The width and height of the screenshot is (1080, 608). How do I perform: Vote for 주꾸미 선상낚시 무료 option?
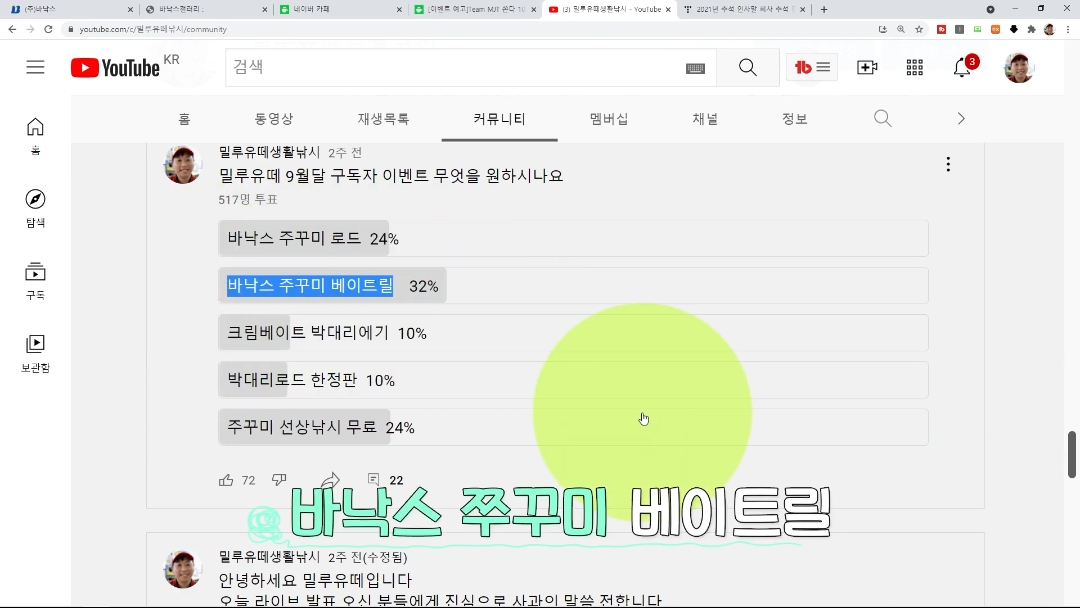[x=573, y=427]
